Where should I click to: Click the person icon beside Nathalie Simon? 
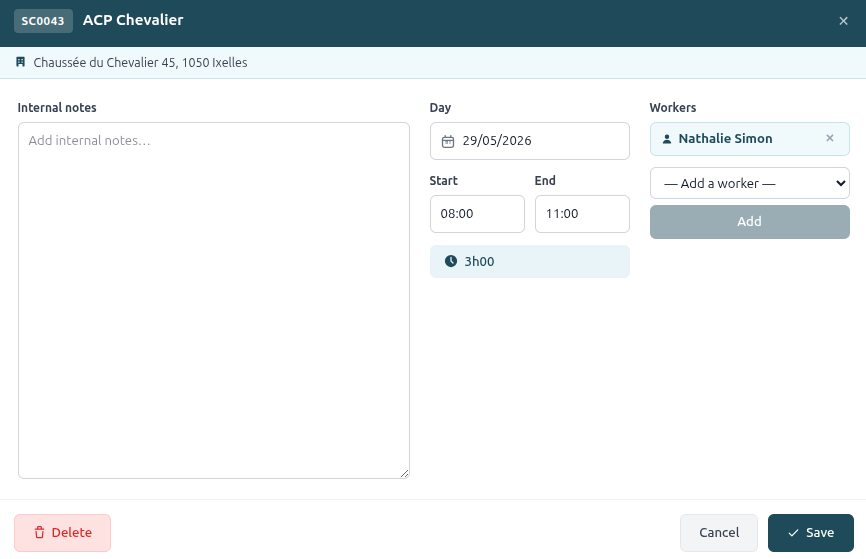667,139
